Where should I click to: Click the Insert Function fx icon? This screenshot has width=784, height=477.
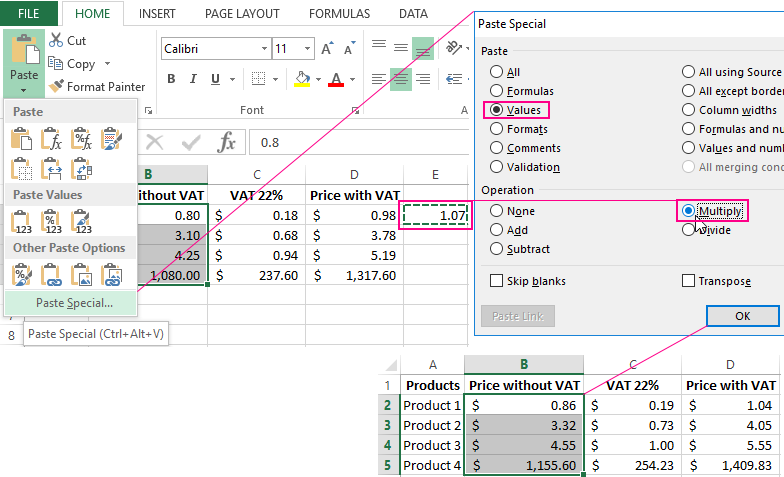pos(227,142)
